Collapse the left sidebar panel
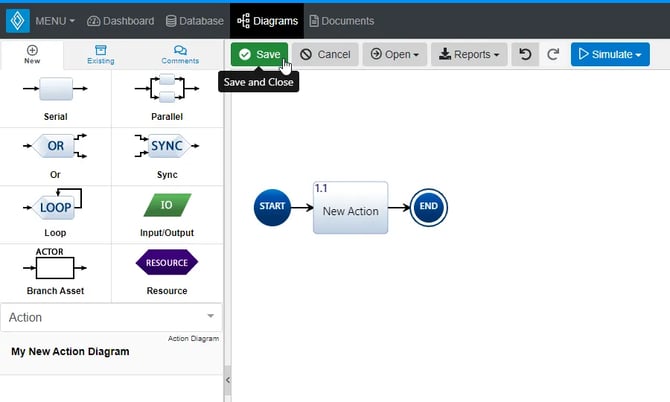The height and width of the screenshot is (402, 670). pos(228,380)
